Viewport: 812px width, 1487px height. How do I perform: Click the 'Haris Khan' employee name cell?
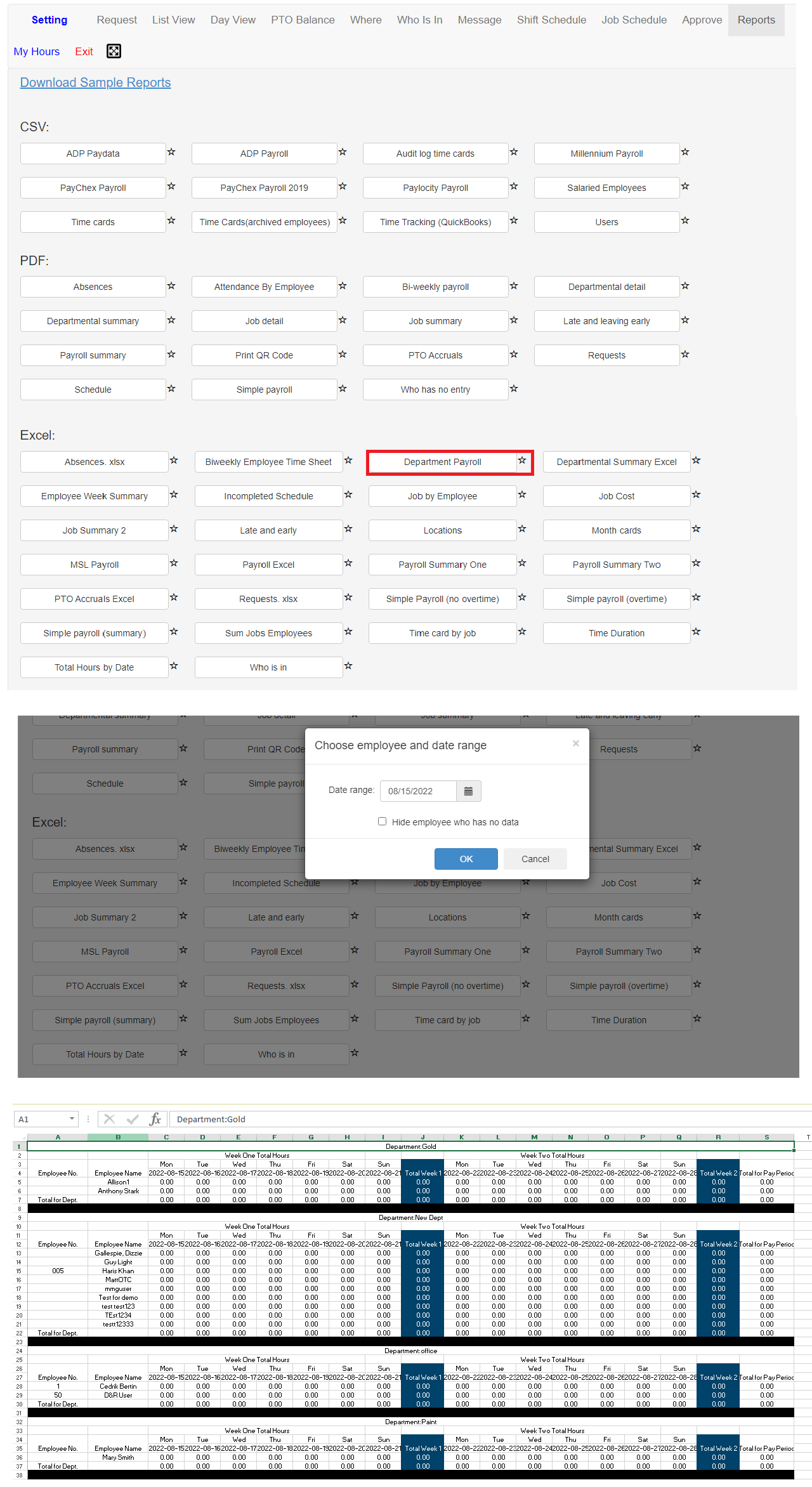click(x=118, y=1271)
